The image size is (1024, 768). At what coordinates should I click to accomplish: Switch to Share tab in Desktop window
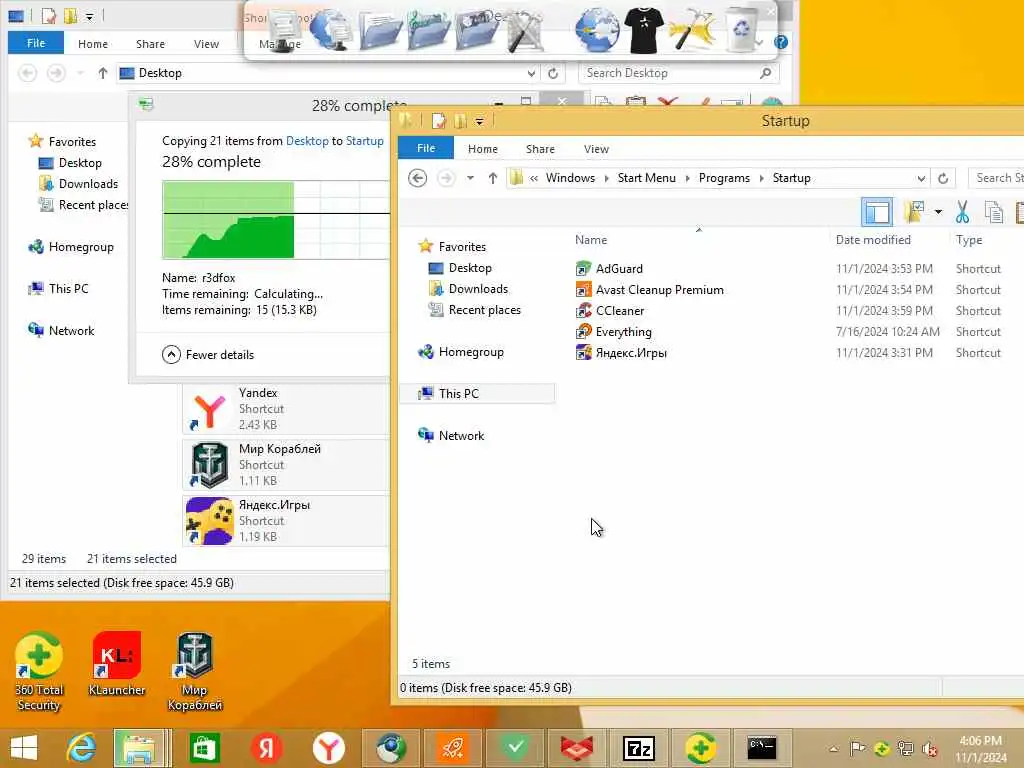pyautogui.click(x=150, y=44)
